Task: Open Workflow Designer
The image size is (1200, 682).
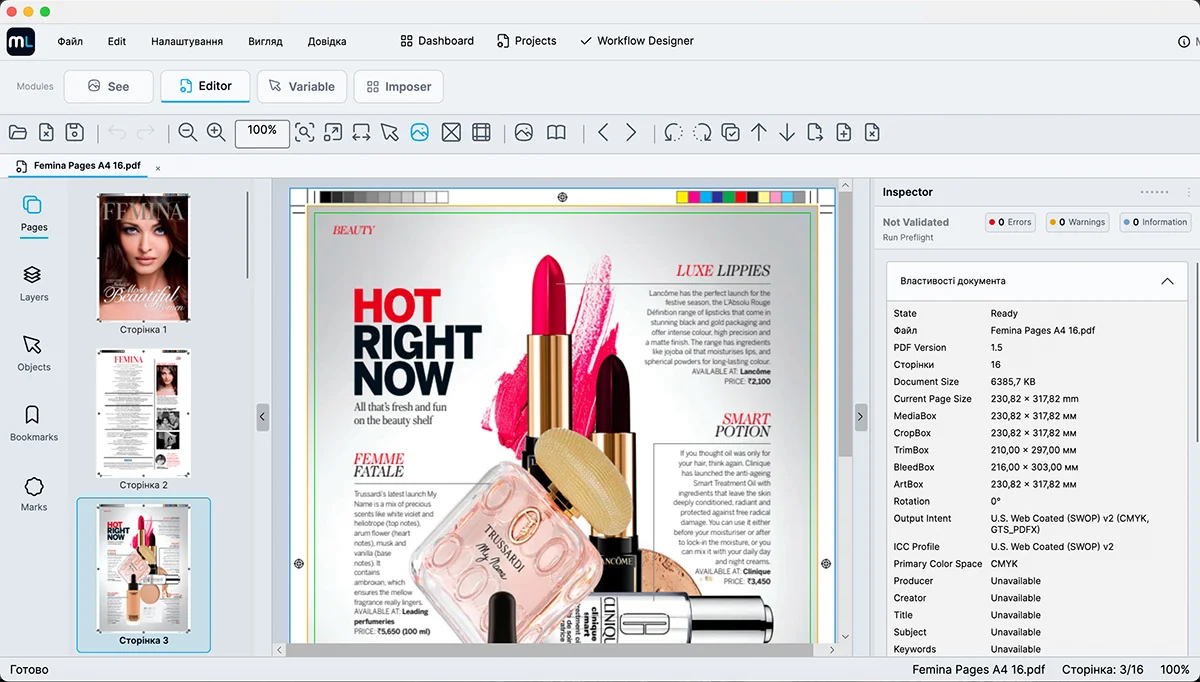Action: 636,41
